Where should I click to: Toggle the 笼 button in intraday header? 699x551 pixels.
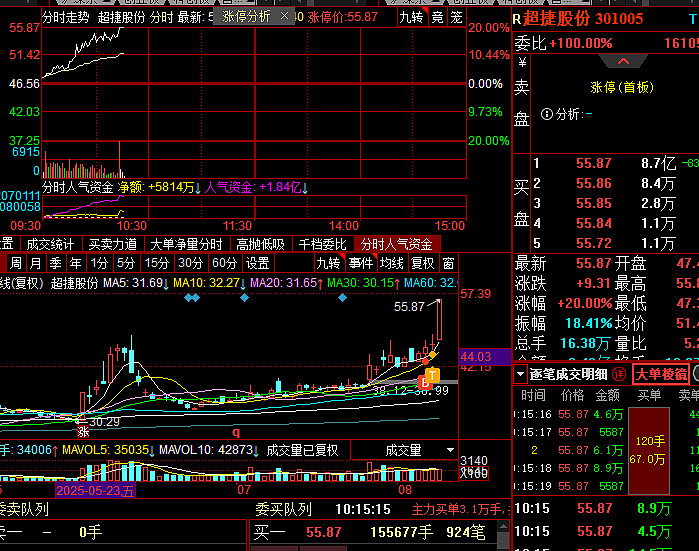tap(456, 17)
